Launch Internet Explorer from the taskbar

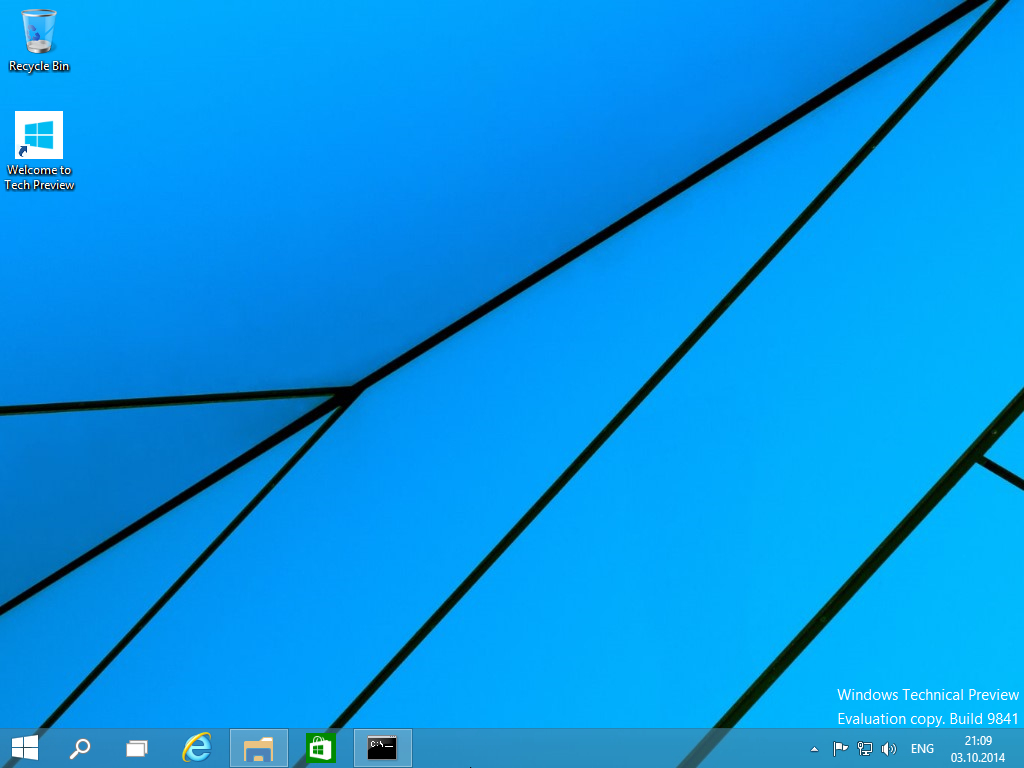tap(197, 747)
